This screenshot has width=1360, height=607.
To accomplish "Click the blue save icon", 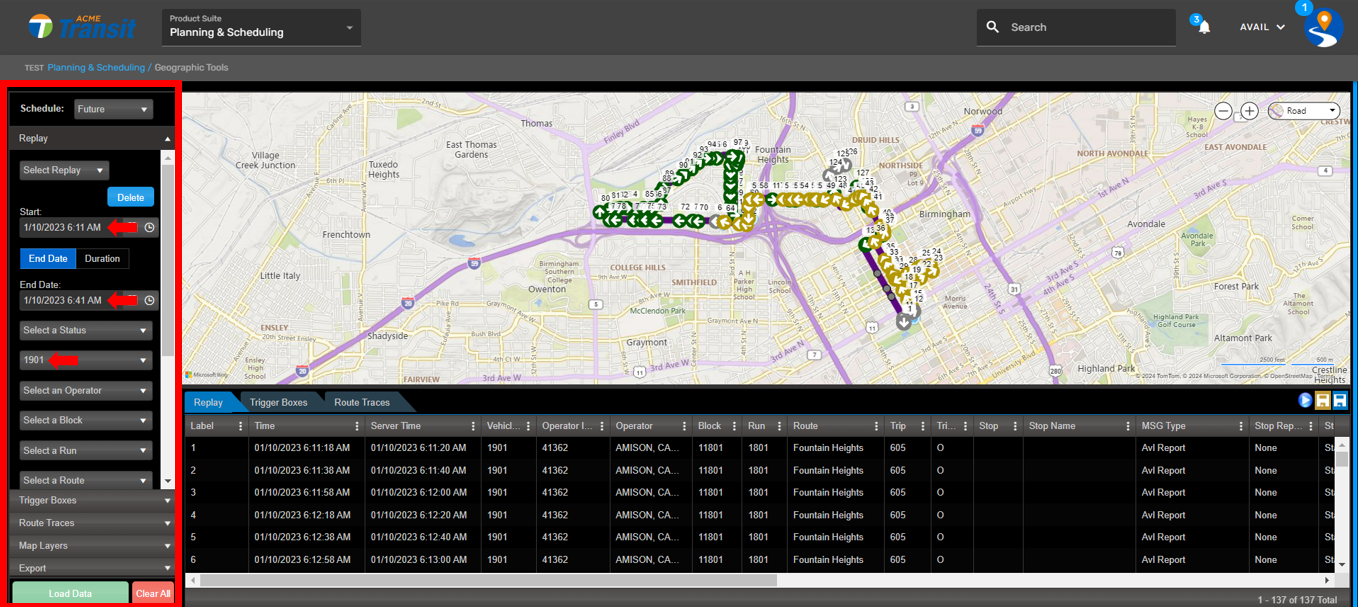I will pos(1340,401).
